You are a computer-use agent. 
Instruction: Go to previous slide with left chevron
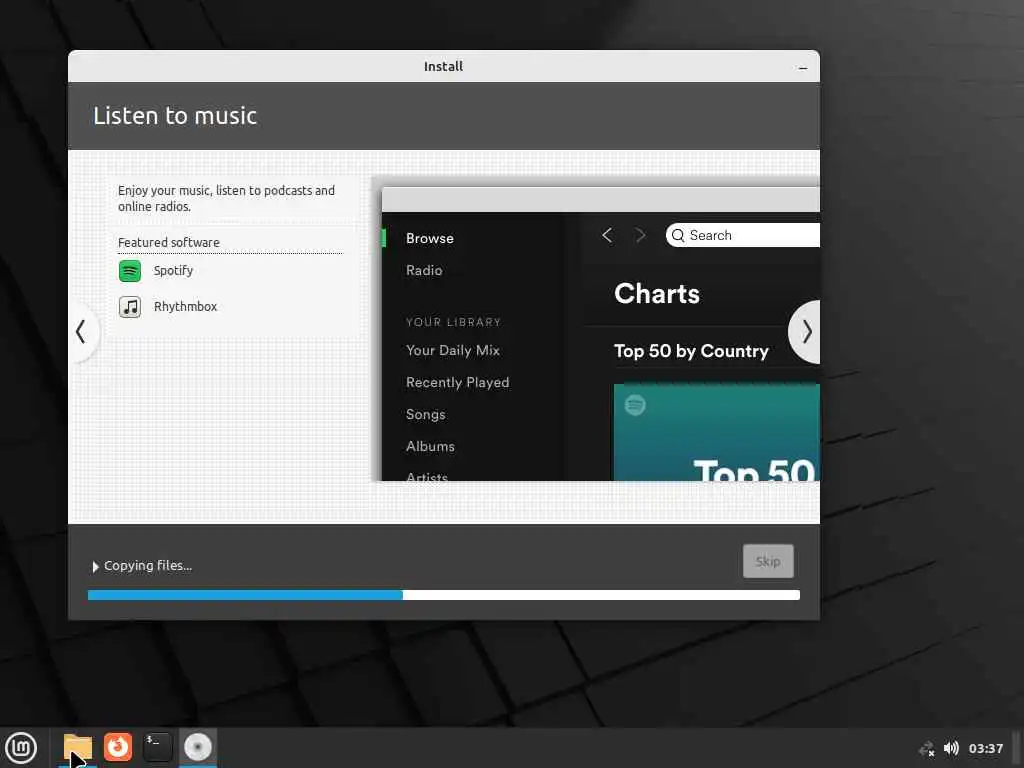pos(81,332)
